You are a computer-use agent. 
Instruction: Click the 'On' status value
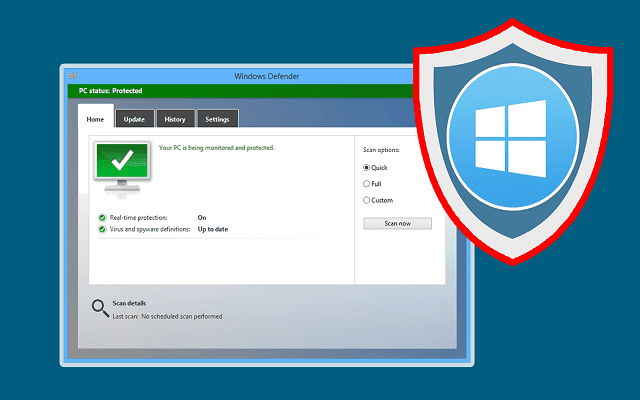pos(202,218)
